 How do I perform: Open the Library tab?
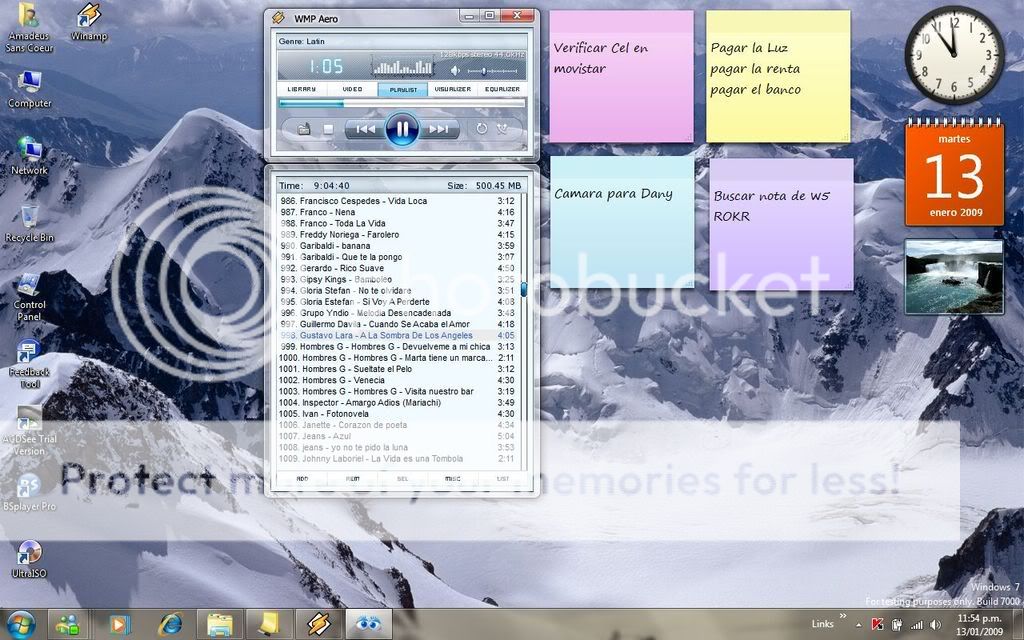(x=302, y=89)
